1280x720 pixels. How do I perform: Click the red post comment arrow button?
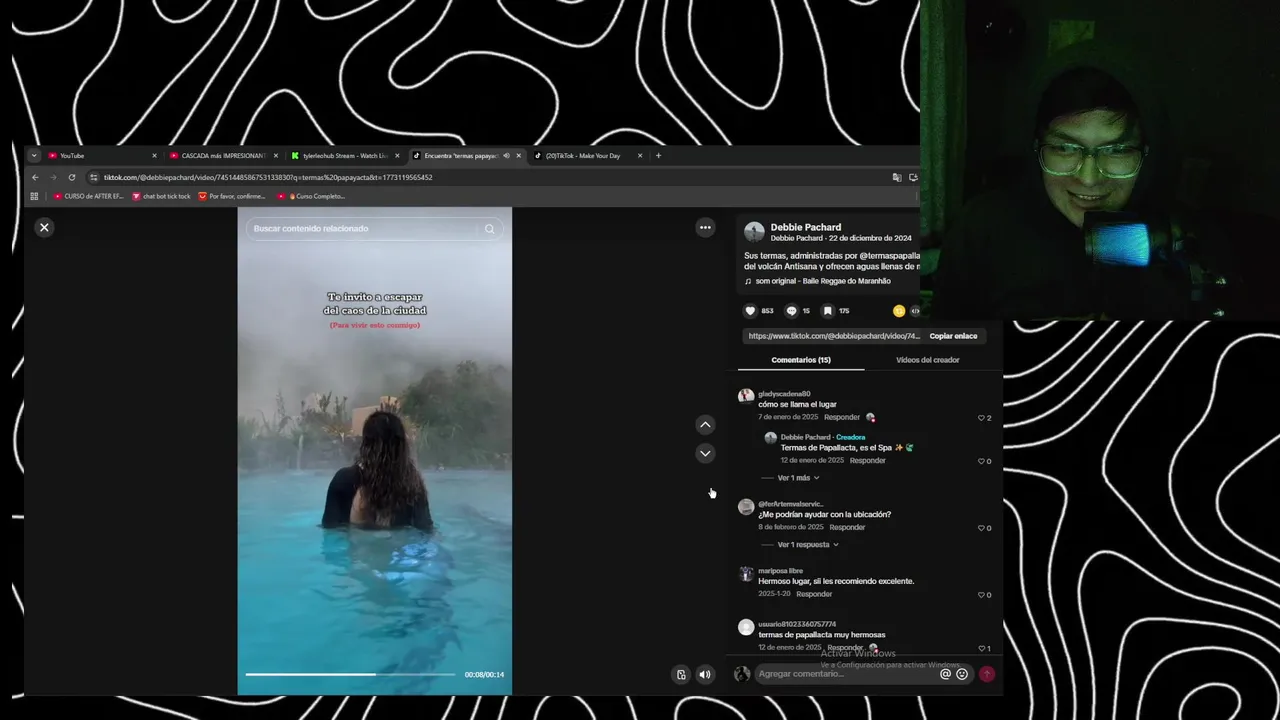[x=987, y=674]
